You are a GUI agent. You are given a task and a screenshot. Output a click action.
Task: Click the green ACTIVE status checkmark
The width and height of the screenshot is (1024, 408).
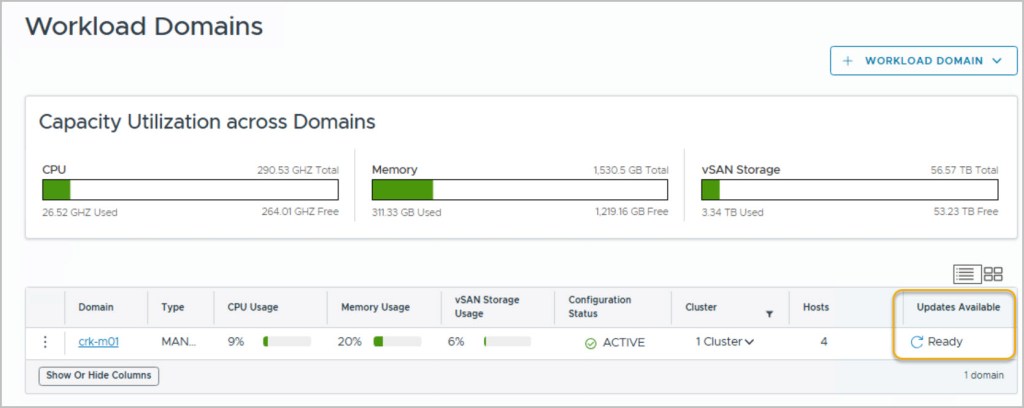click(x=590, y=343)
